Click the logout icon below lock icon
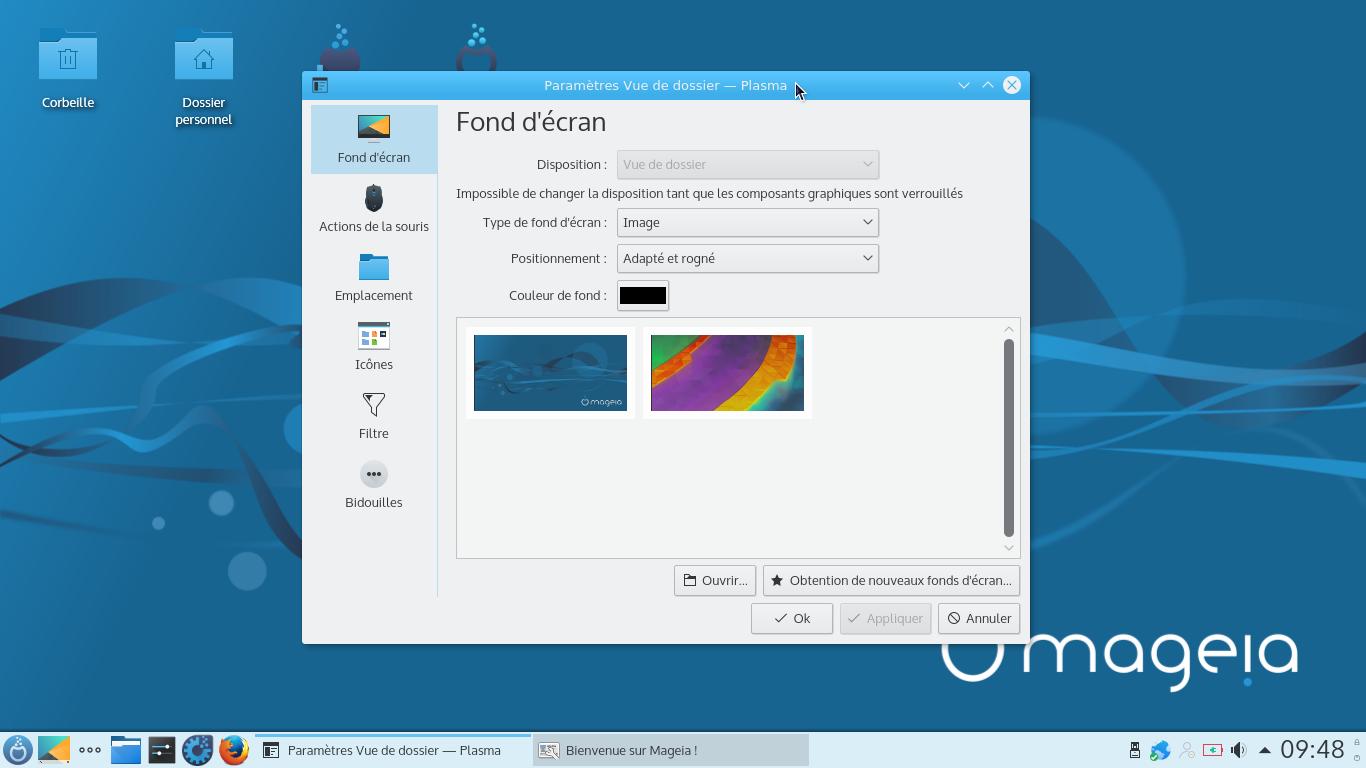Screen dimensions: 1366x768 (1357, 757)
